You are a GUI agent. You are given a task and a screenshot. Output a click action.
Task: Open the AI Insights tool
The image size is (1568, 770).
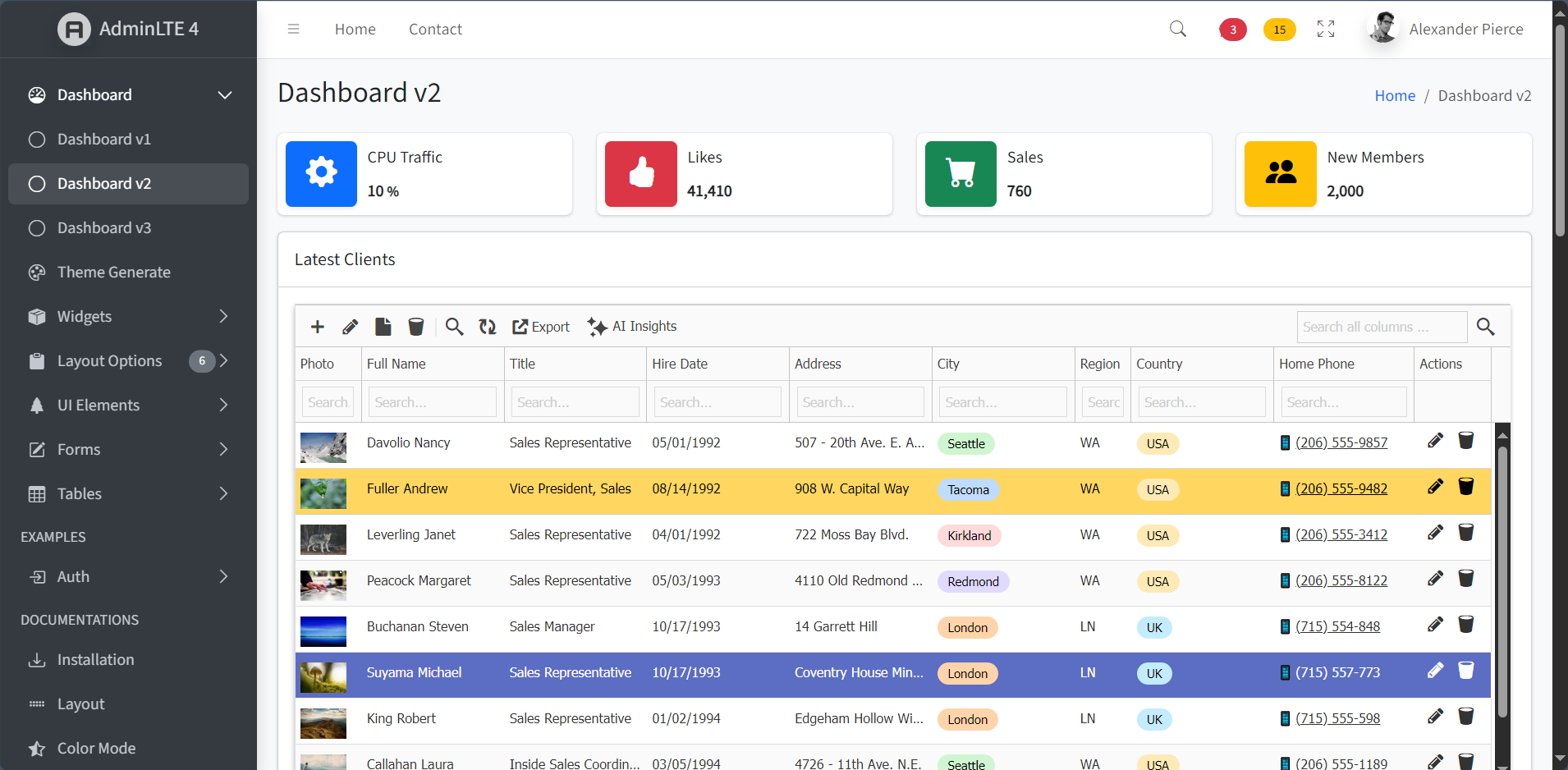(x=632, y=327)
